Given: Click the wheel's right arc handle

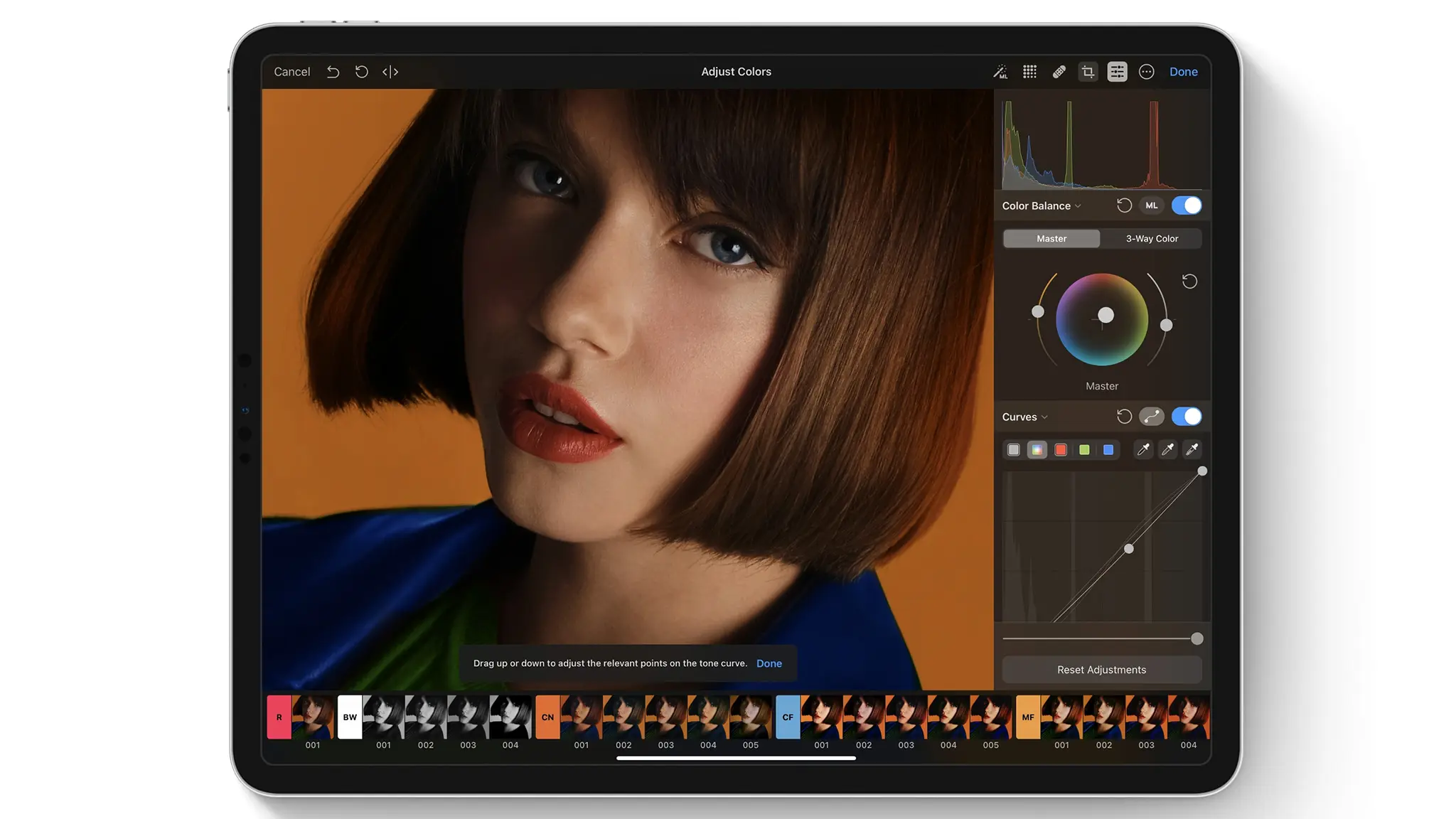Looking at the screenshot, I should click(x=1167, y=325).
